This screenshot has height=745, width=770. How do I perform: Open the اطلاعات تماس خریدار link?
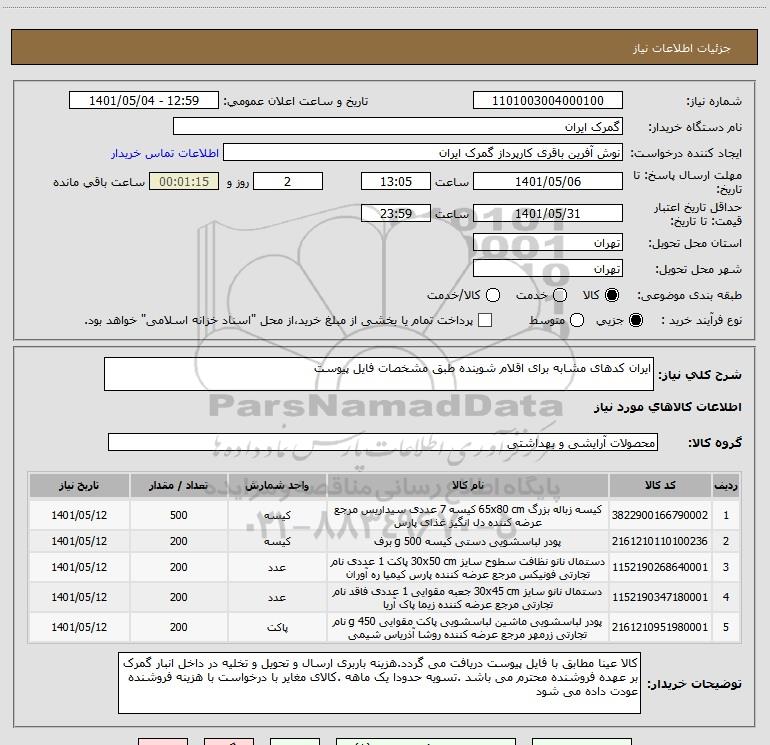coord(165,153)
